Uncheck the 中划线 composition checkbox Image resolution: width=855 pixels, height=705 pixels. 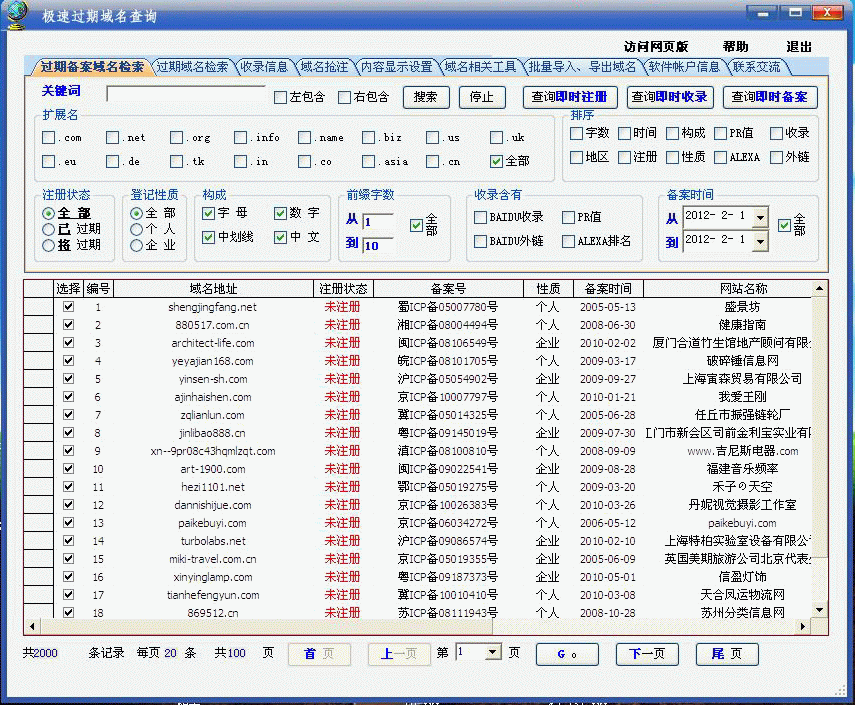[208, 237]
